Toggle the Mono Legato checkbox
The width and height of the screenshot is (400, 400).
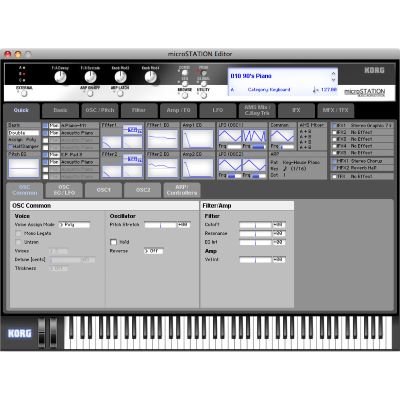click(18, 234)
